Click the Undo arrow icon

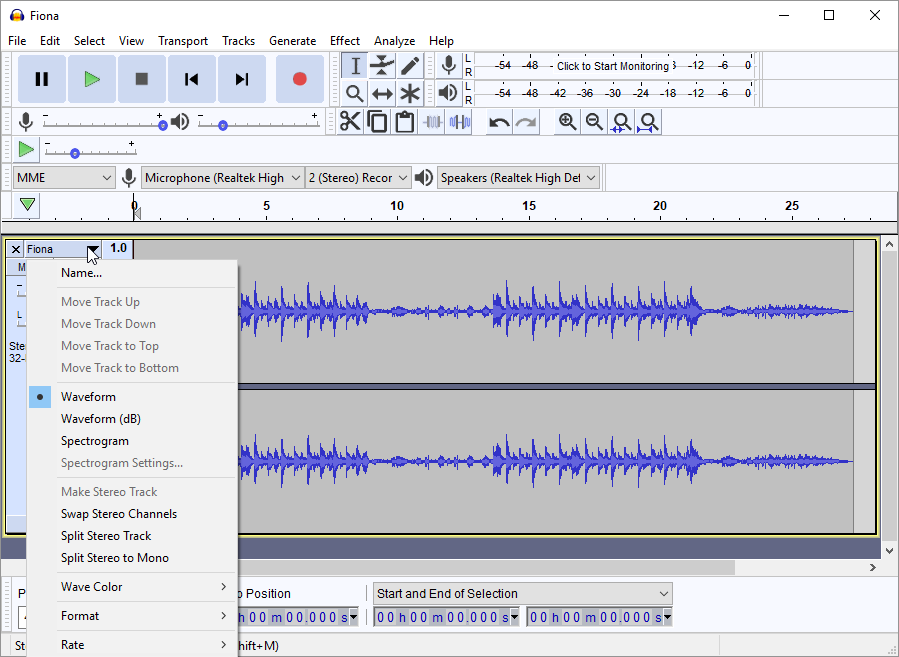coord(499,122)
